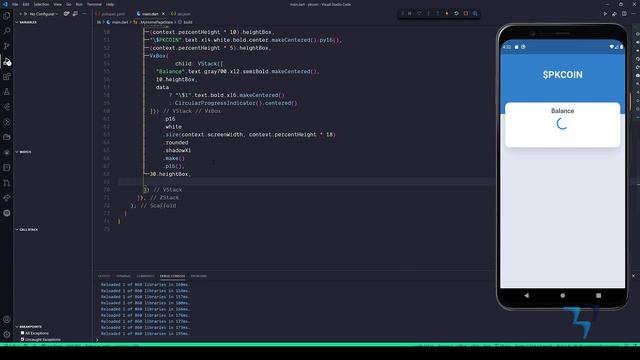The width and height of the screenshot is (640, 360).
Task: Open the Debug Console icon in sidebar header
Action: tap(75, 14)
